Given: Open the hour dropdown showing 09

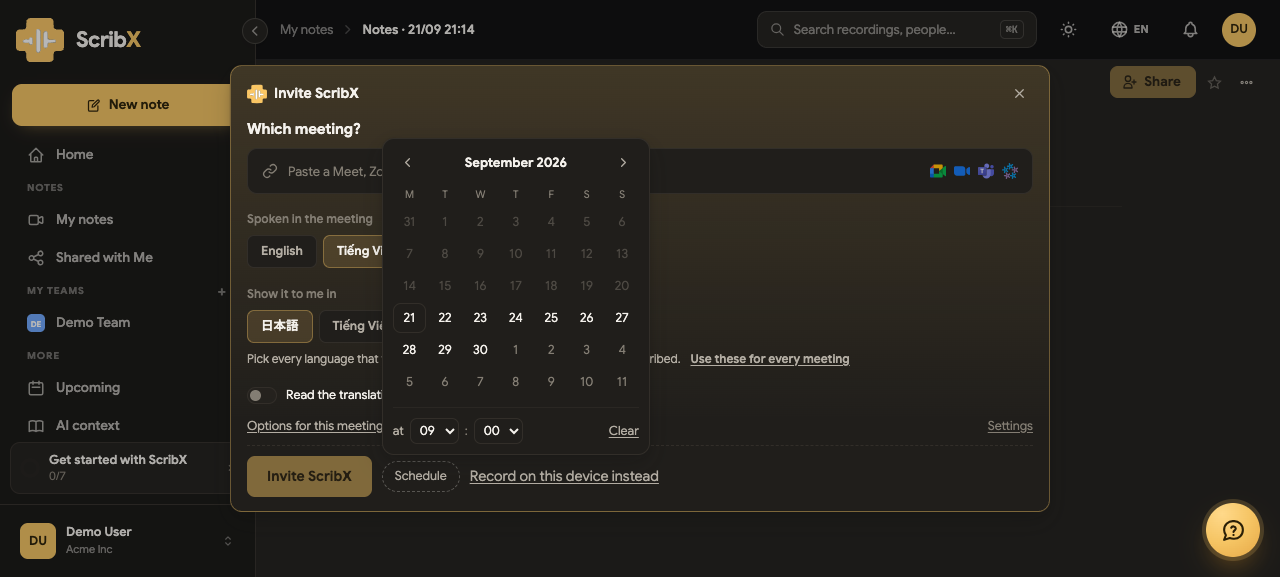Looking at the screenshot, I should point(434,431).
